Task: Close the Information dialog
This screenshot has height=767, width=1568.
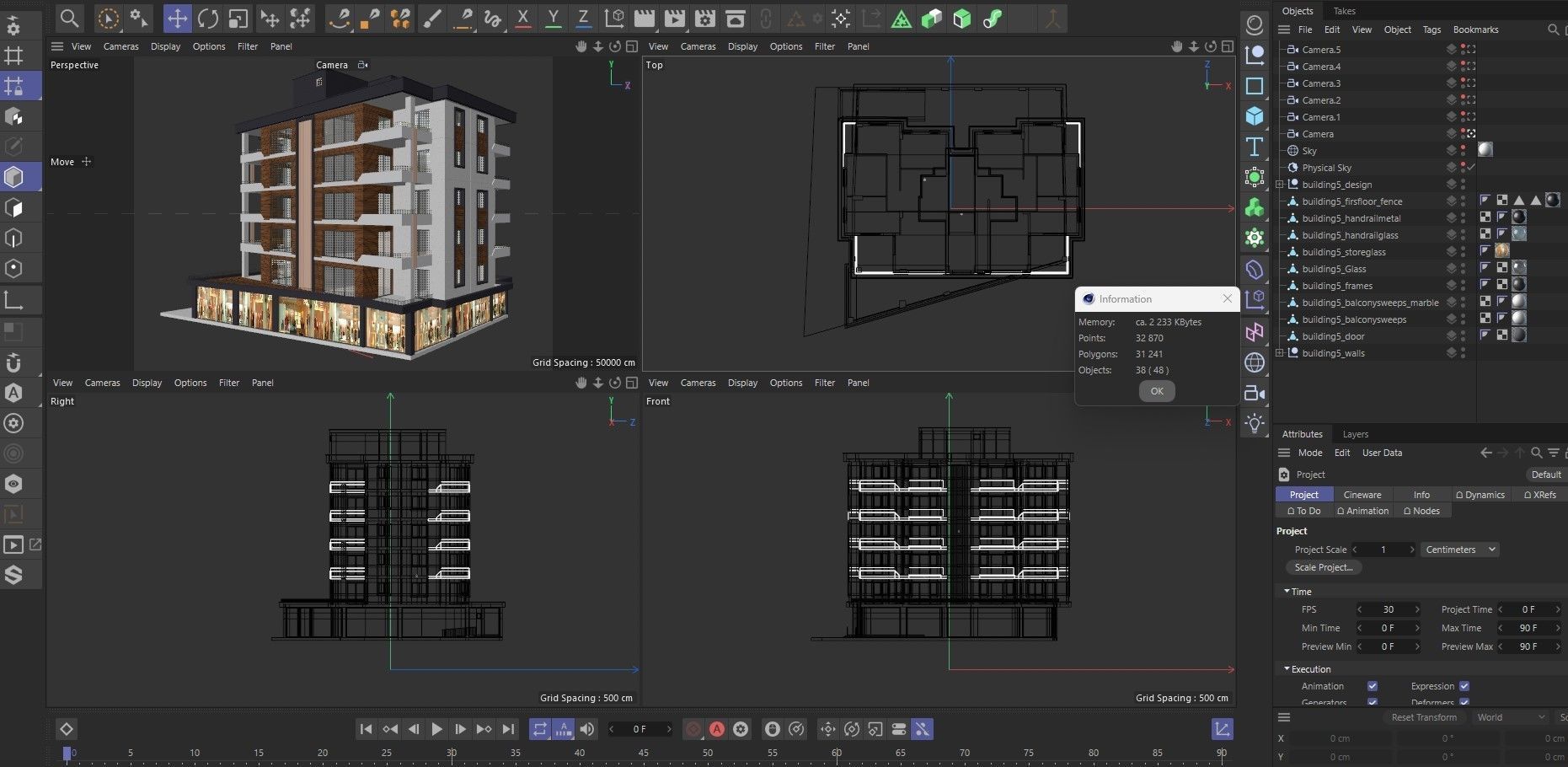Action: coord(1228,298)
